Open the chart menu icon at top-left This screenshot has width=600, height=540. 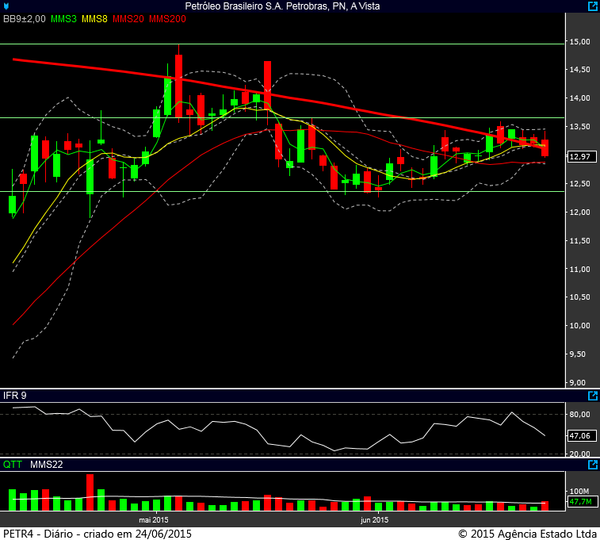click(x=7, y=6)
